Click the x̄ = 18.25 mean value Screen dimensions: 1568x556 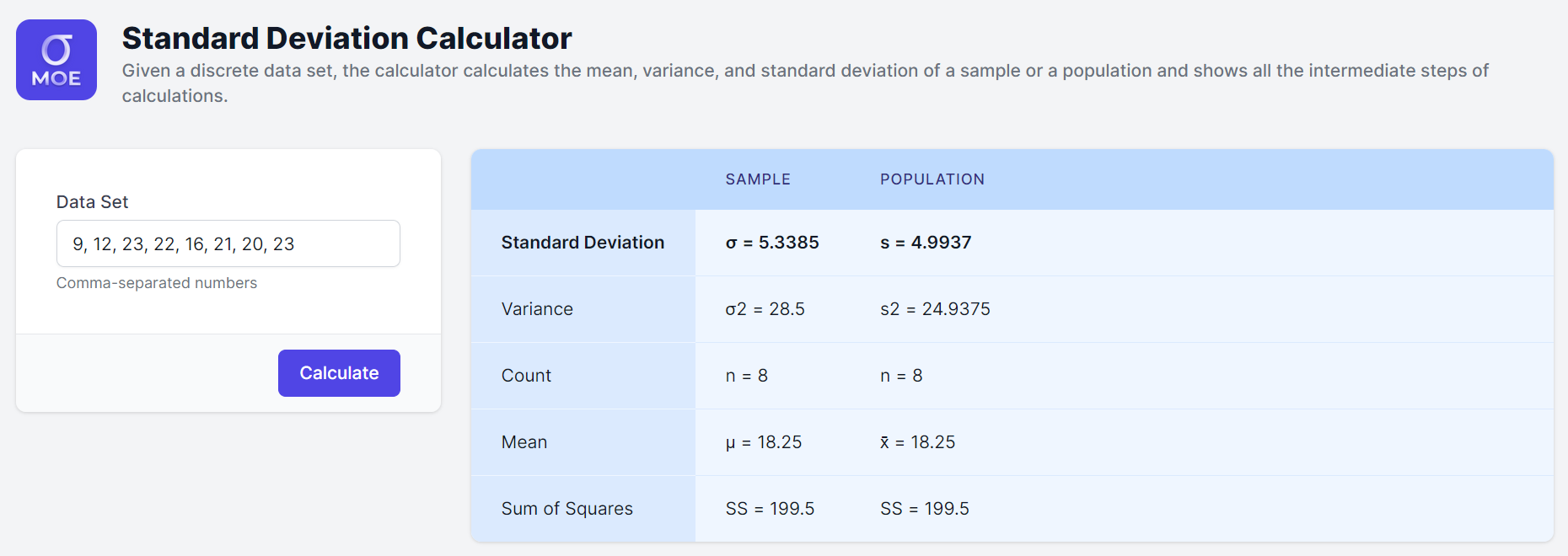917,442
